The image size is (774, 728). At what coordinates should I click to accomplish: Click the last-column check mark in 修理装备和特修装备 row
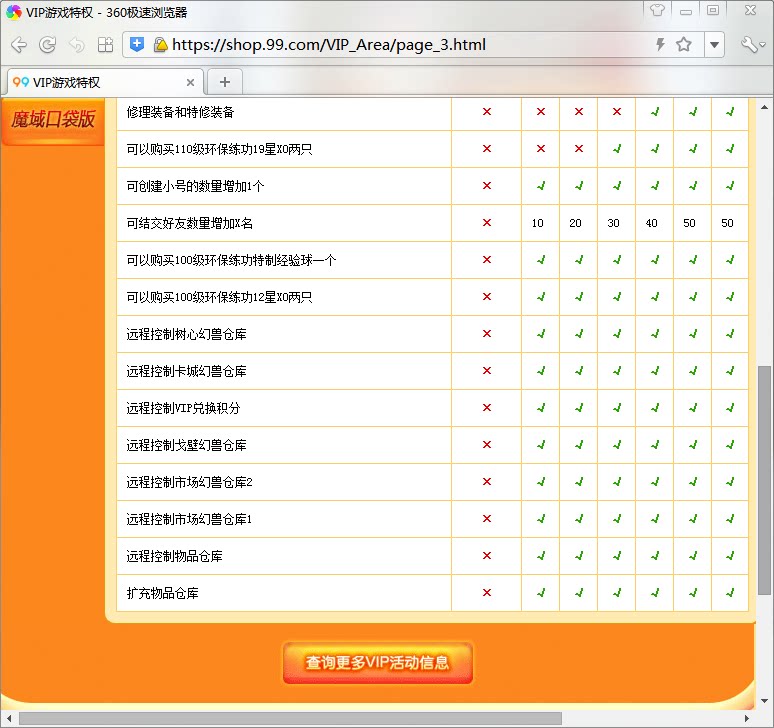tap(730, 112)
